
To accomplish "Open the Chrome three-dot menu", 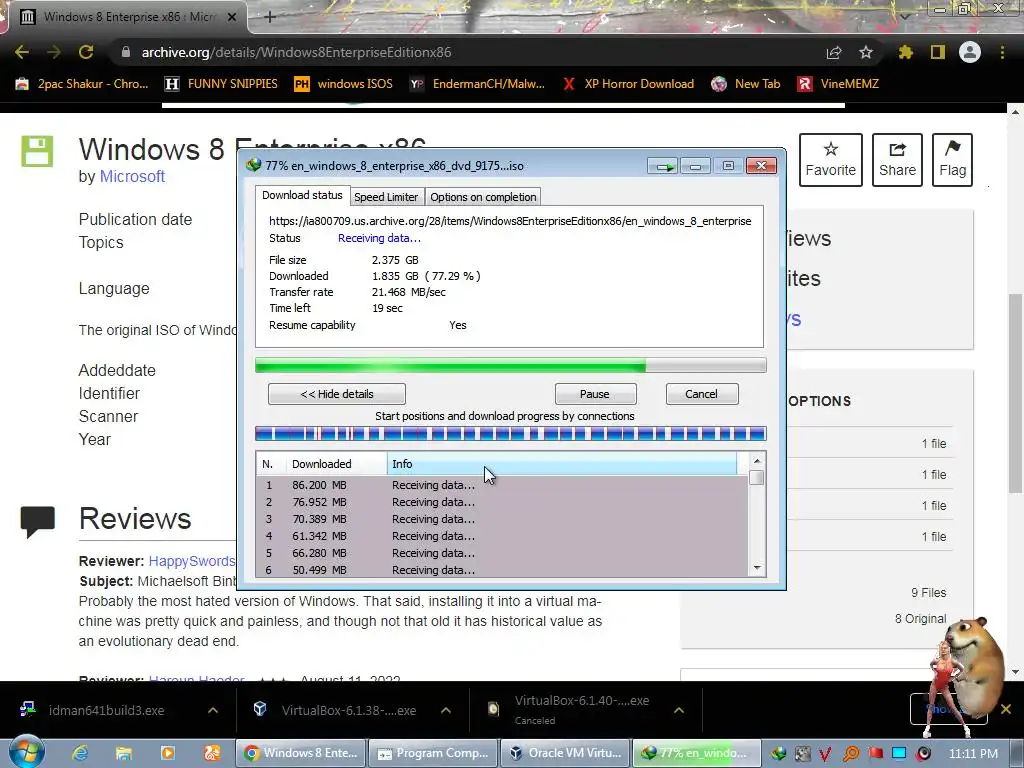I will [x=1002, y=52].
